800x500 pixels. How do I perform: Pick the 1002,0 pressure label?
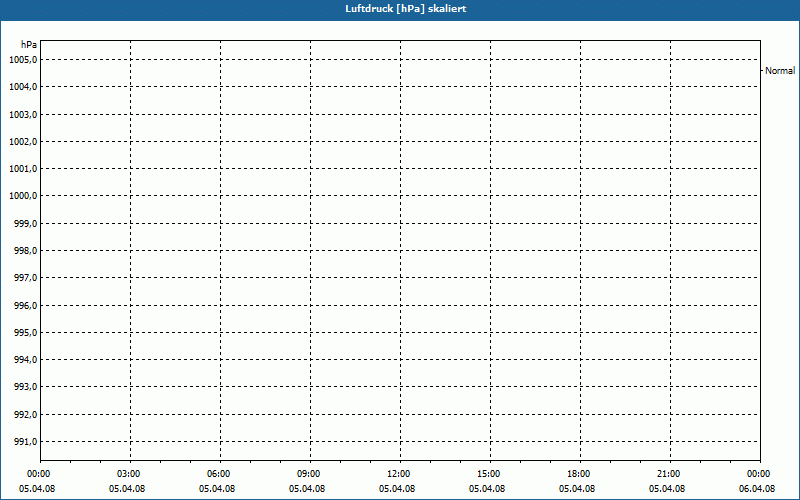click(x=23, y=141)
